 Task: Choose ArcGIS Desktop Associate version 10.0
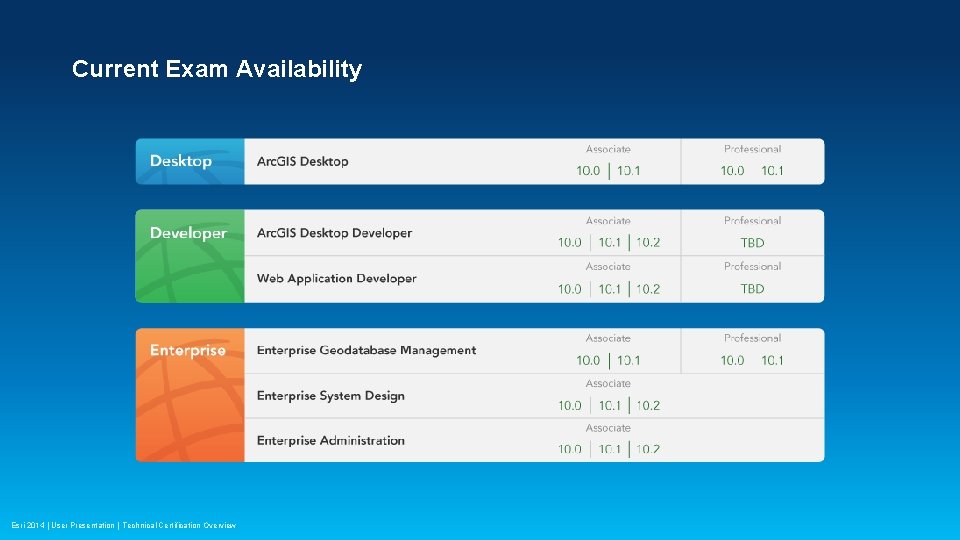point(588,171)
